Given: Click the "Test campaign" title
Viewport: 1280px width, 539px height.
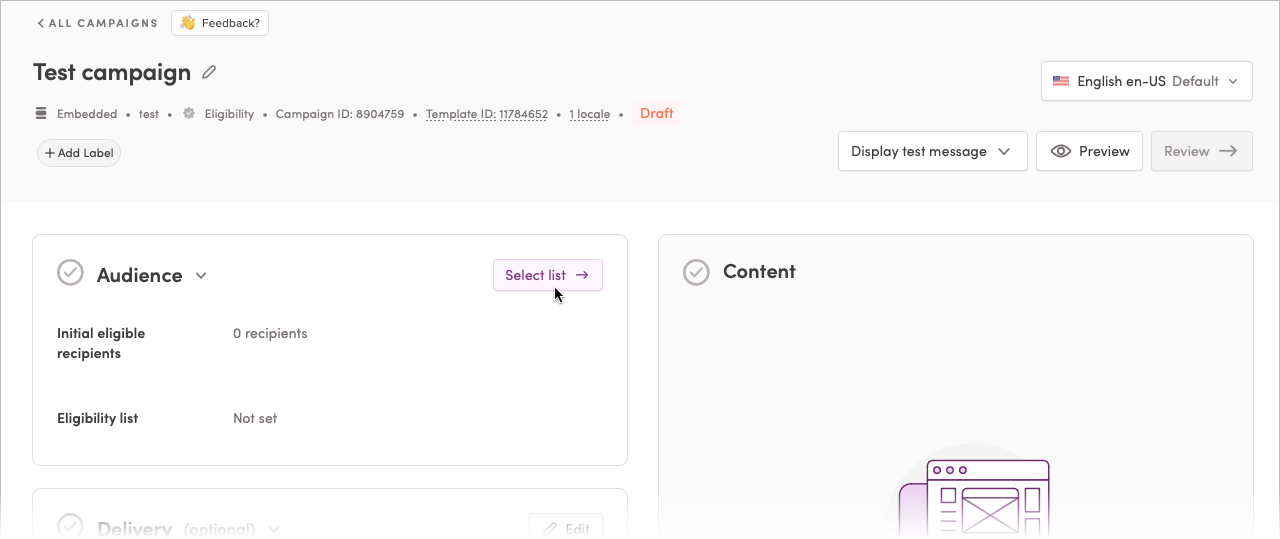Looking at the screenshot, I should tap(112, 72).
